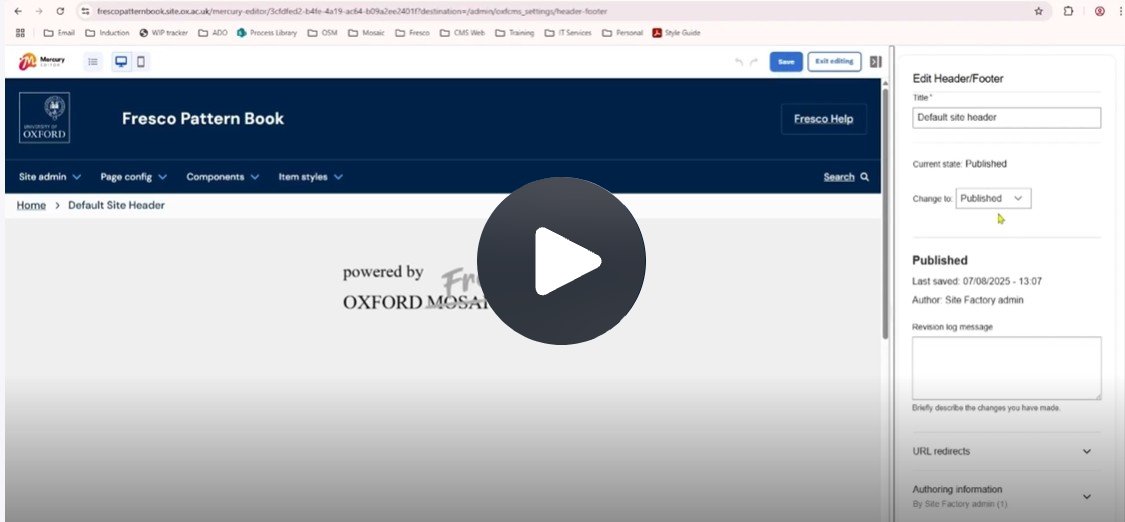Open WIP tracker bookmark
The width and height of the screenshot is (1125, 522).
[164, 33]
